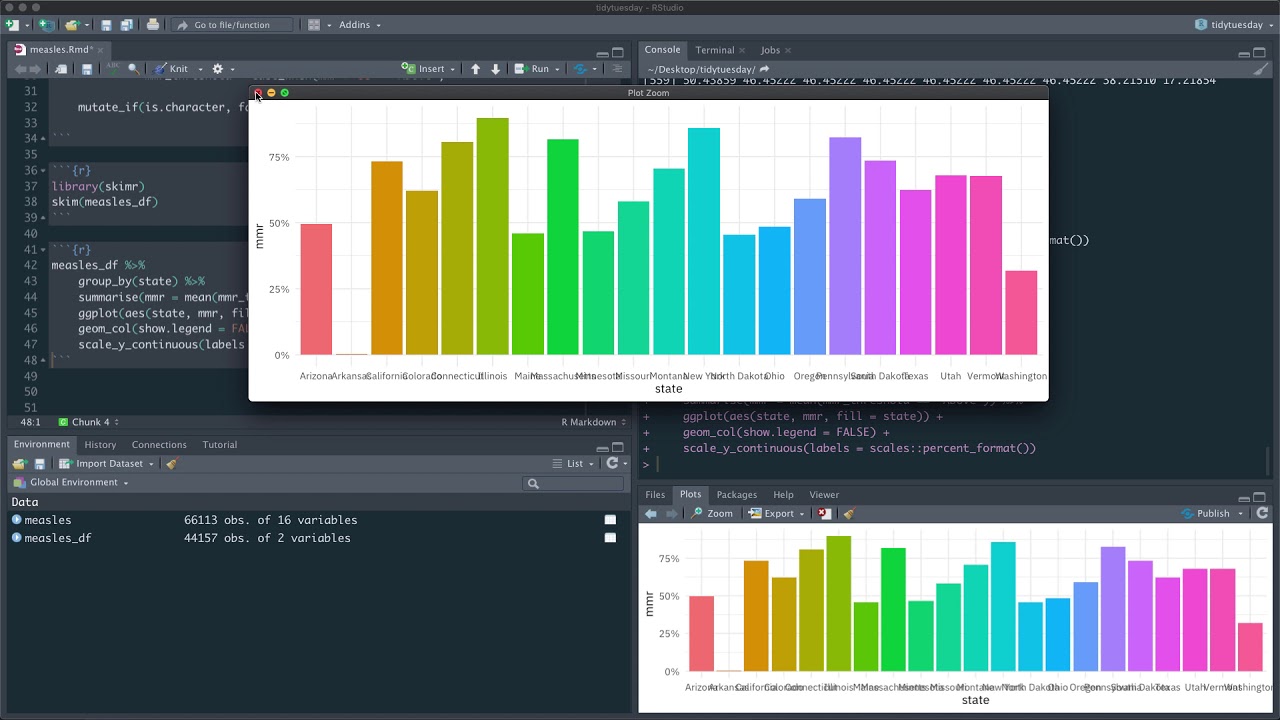Switch to the Packages tab
Screen dimensions: 1280x720
coord(736,495)
